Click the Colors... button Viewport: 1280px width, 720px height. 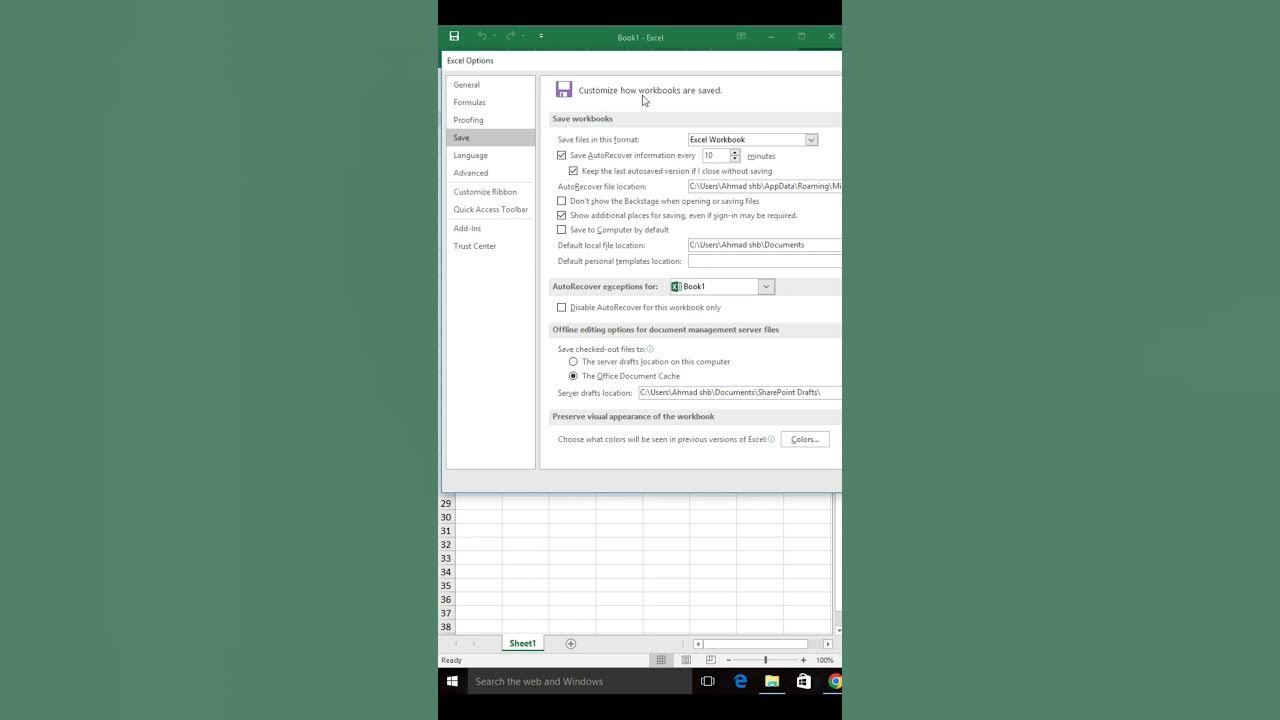[x=805, y=439]
